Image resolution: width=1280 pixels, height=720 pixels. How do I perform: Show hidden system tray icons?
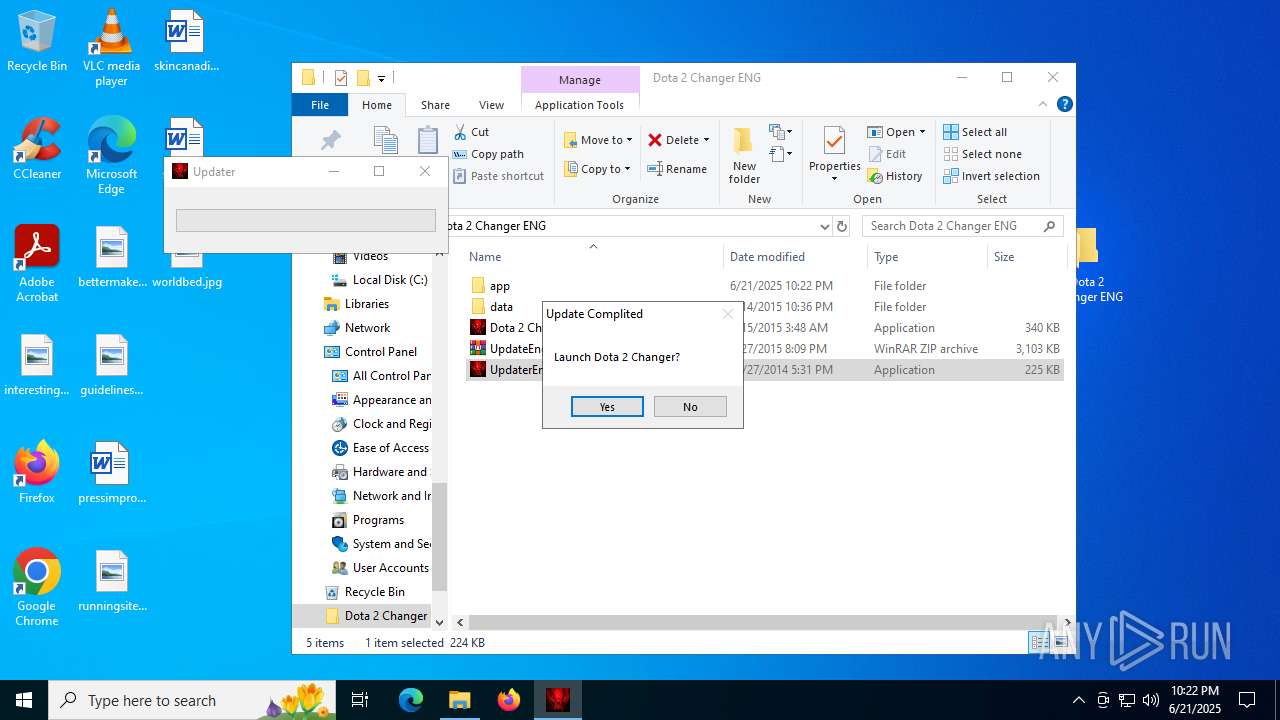[x=1078, y=700]
